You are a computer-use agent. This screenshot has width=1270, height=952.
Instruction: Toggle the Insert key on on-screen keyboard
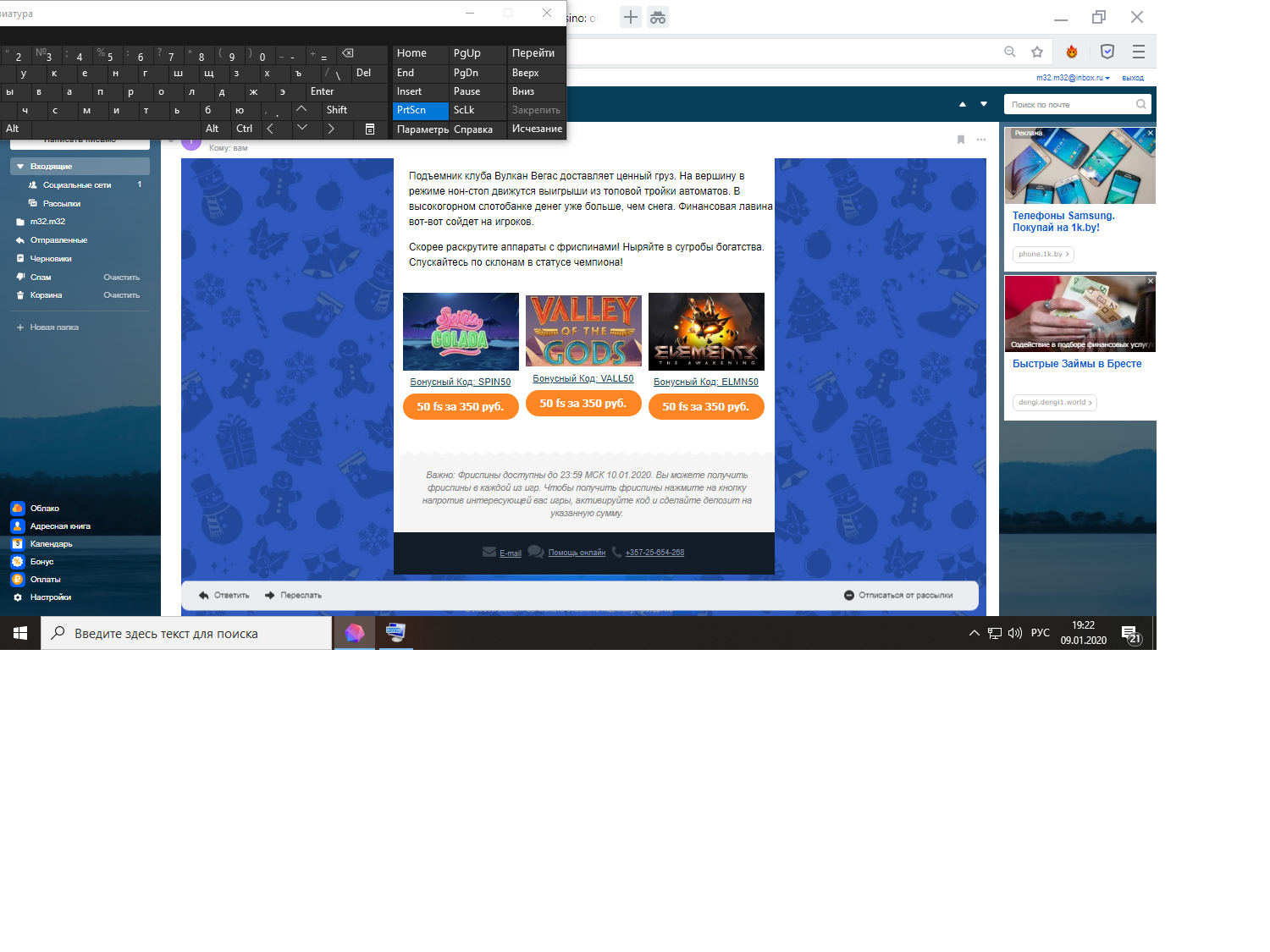(x=420, y=91)
